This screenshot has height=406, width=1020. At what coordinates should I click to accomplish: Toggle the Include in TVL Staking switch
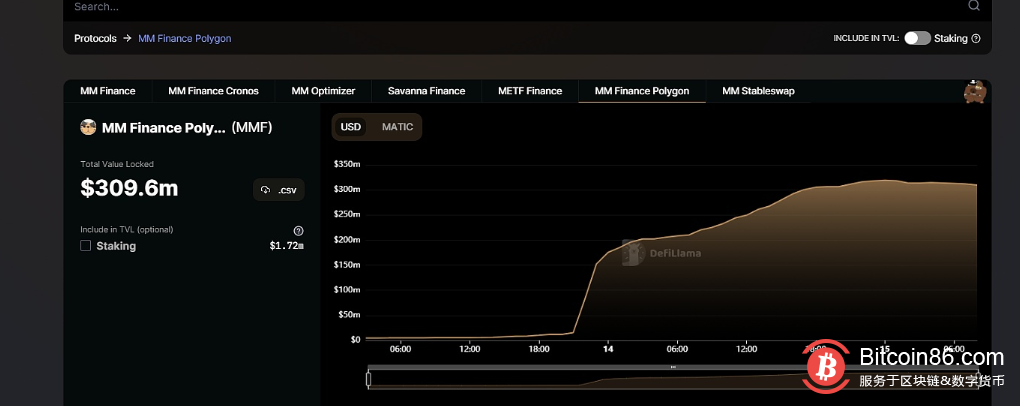coord(917,38)
